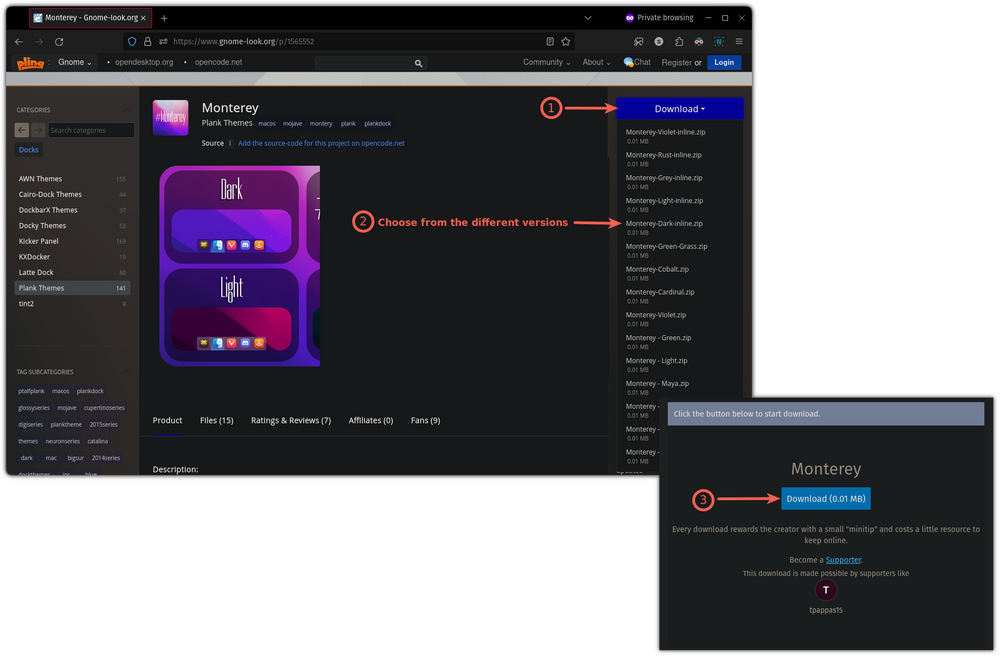Switch to the Files (15) tab

[217, 420]
